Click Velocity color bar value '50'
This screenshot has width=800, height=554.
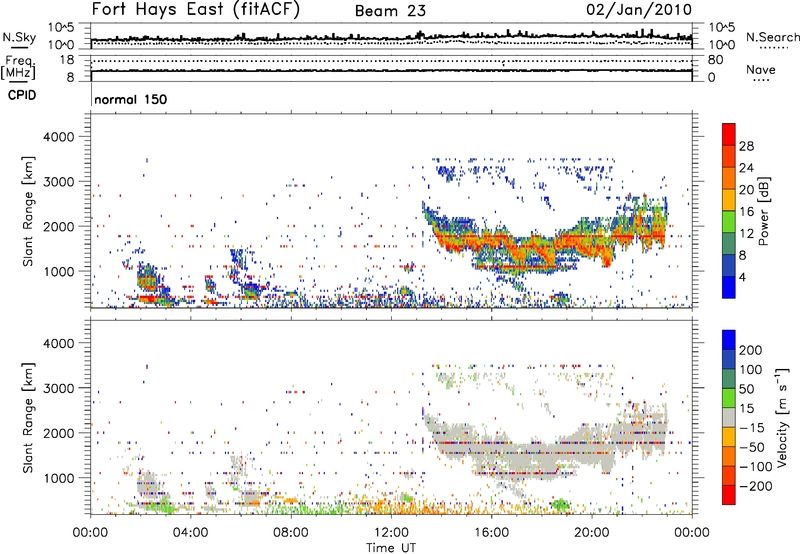[746, 389]
